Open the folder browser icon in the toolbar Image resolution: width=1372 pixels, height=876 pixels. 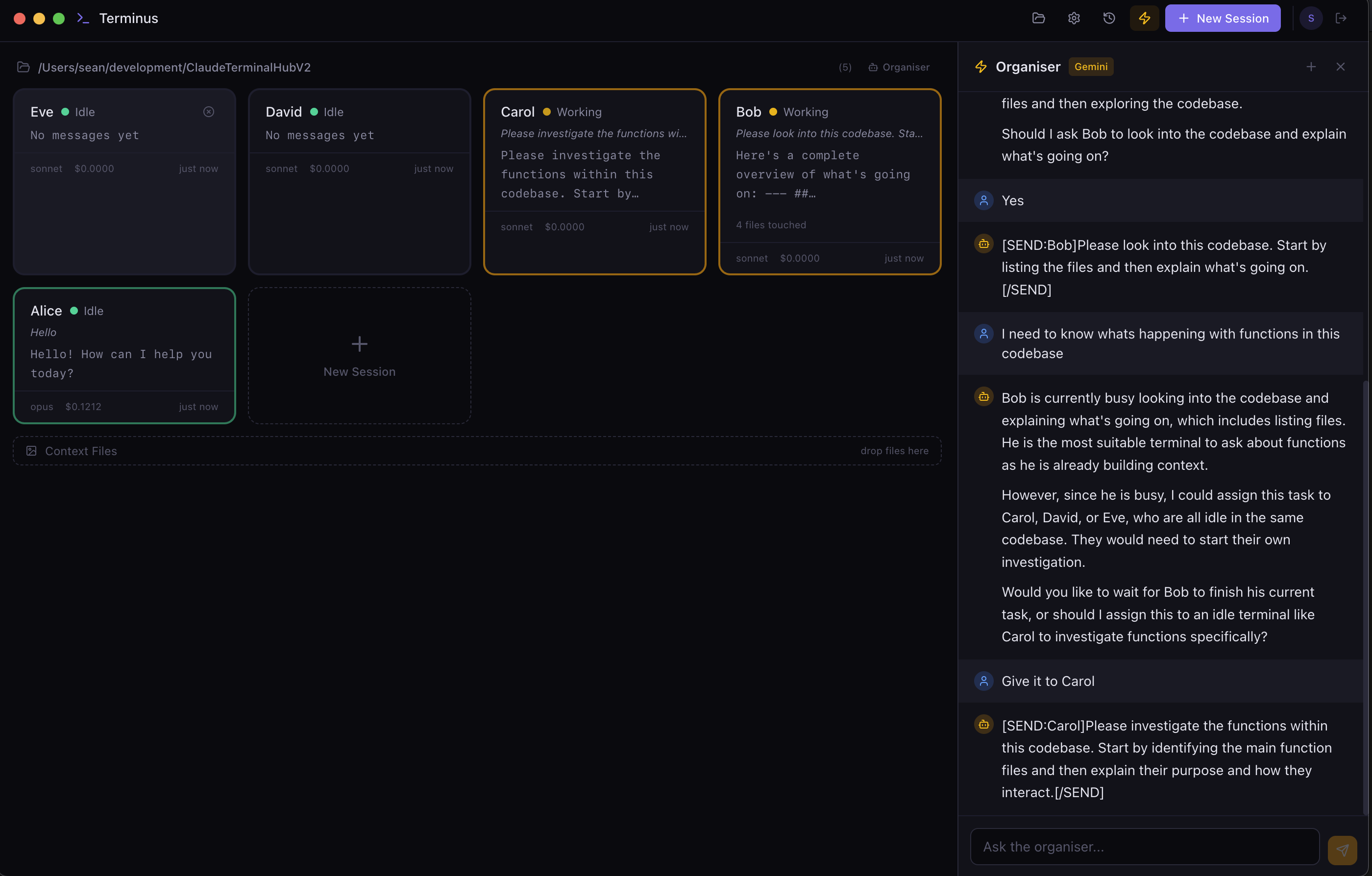pos(1038,18)
